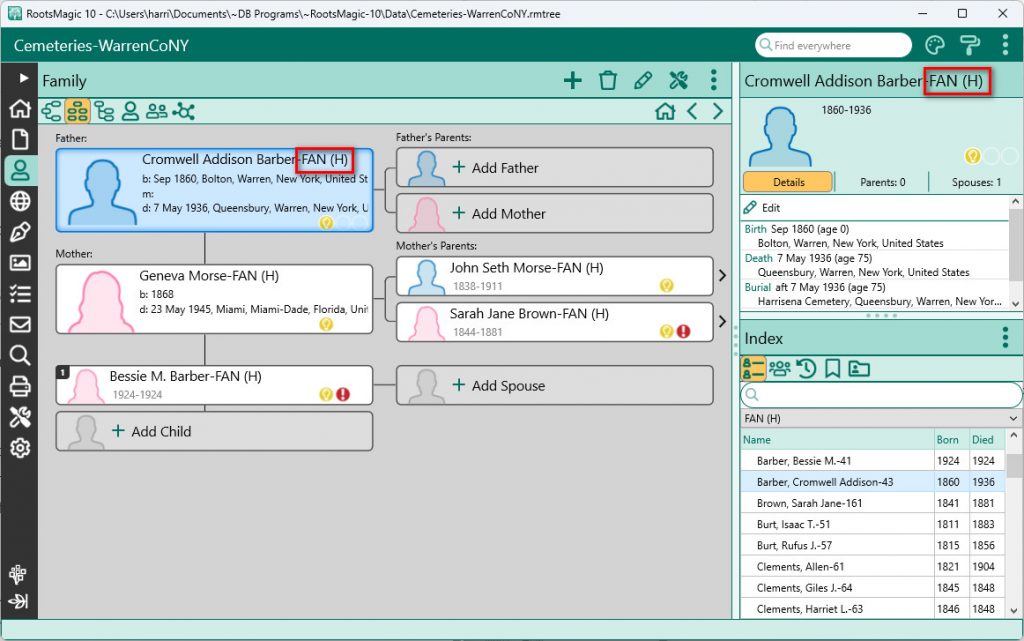
Task: Select the Family view icon
Action: [x=77, y=112]
